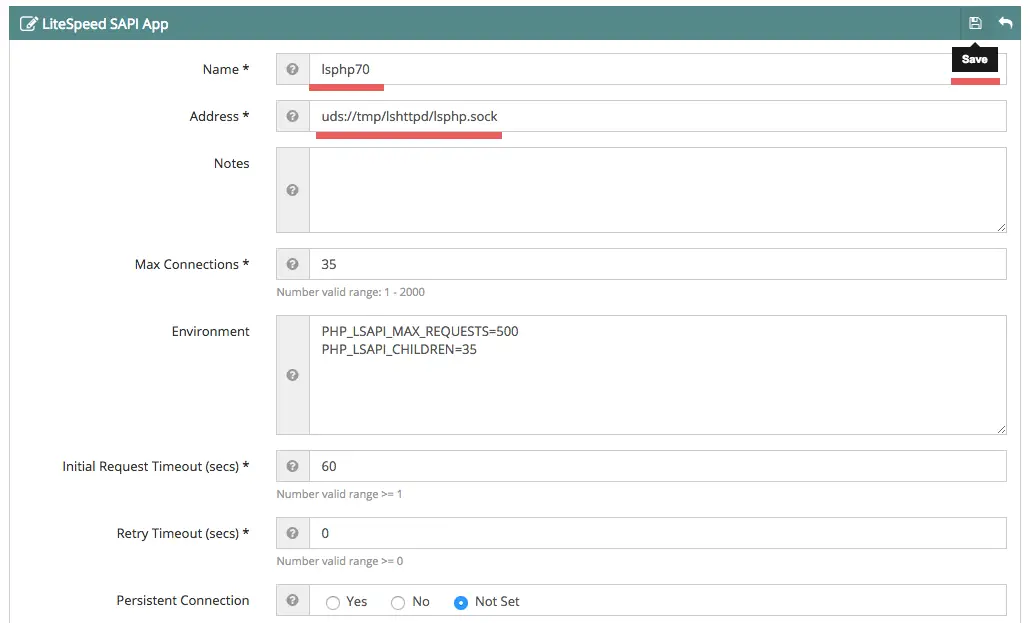Click the Notes textarea resize handle
This screenshot has height=623, width=1030.
pos(1001,227)
